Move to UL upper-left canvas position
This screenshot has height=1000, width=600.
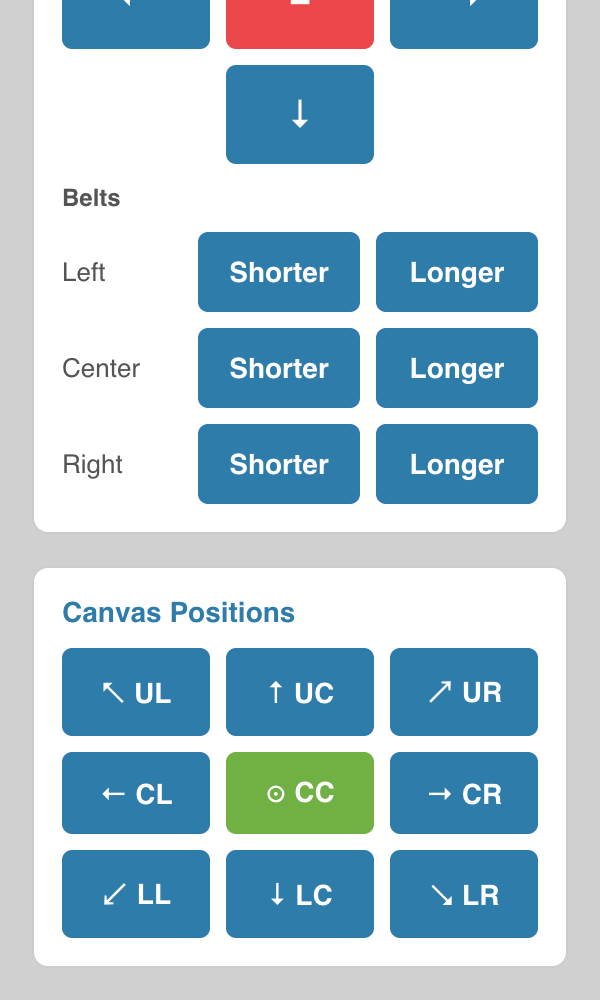pyautogui.click(x=136, y=692)
